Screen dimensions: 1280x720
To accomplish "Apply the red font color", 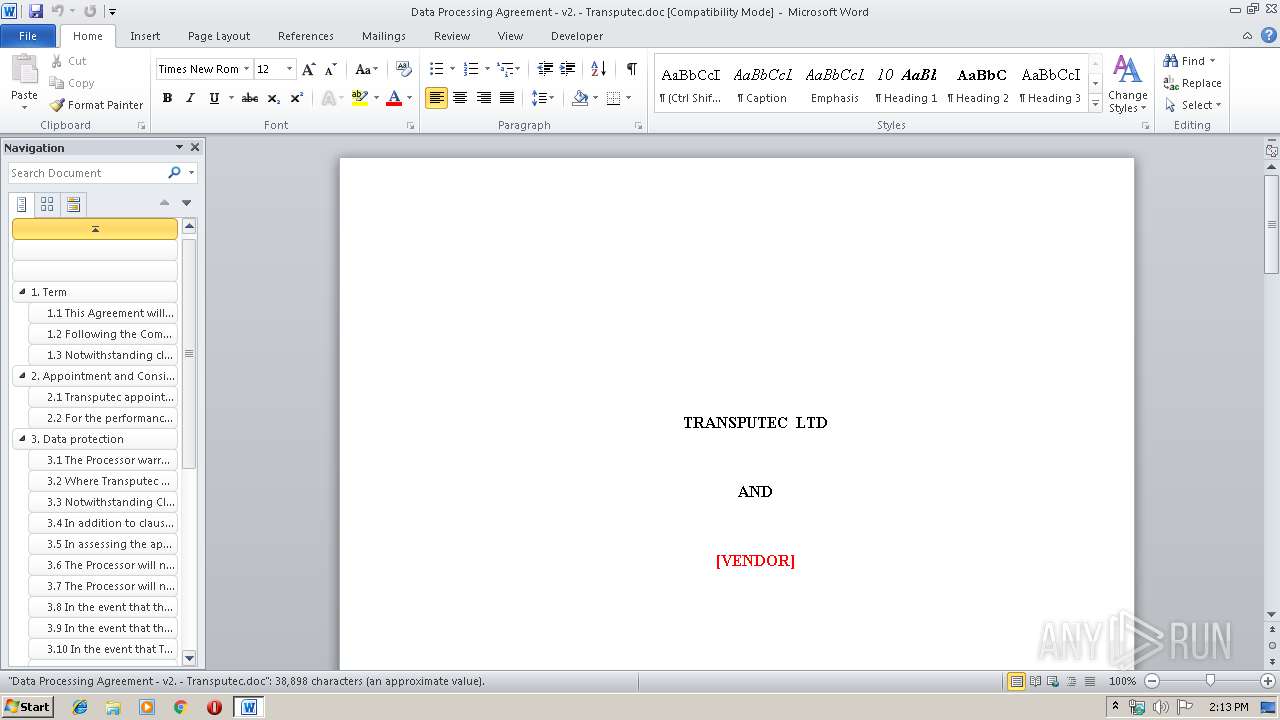I will tap(394, 98).
